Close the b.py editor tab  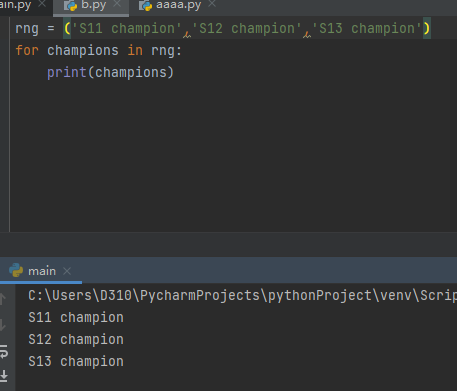[x=117, y=4]
